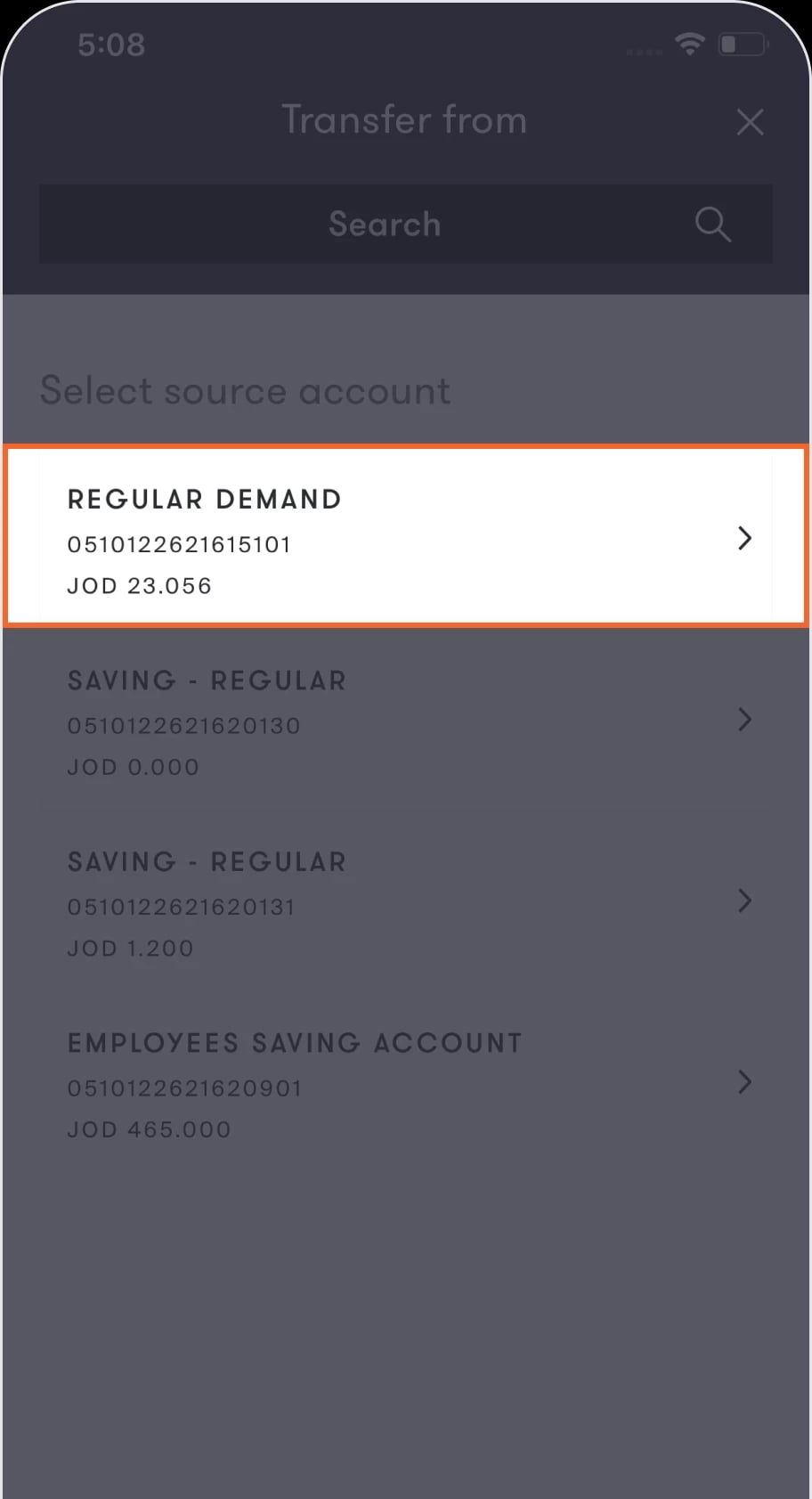Close the Transfer from dialog
812x1499 pixels.
tap(750, 122)
